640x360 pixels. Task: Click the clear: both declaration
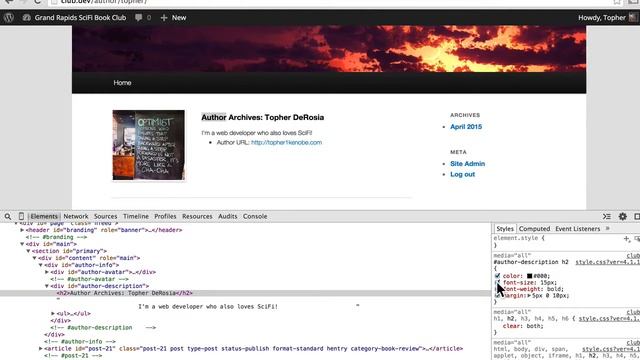[523, 326]
